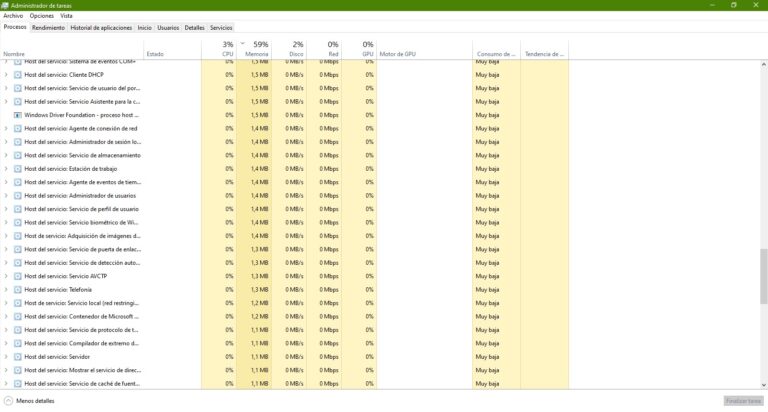This screenshot has height=412, width=768.
Task: Click the scrollbar up arrow
Action: coord(764,65)
